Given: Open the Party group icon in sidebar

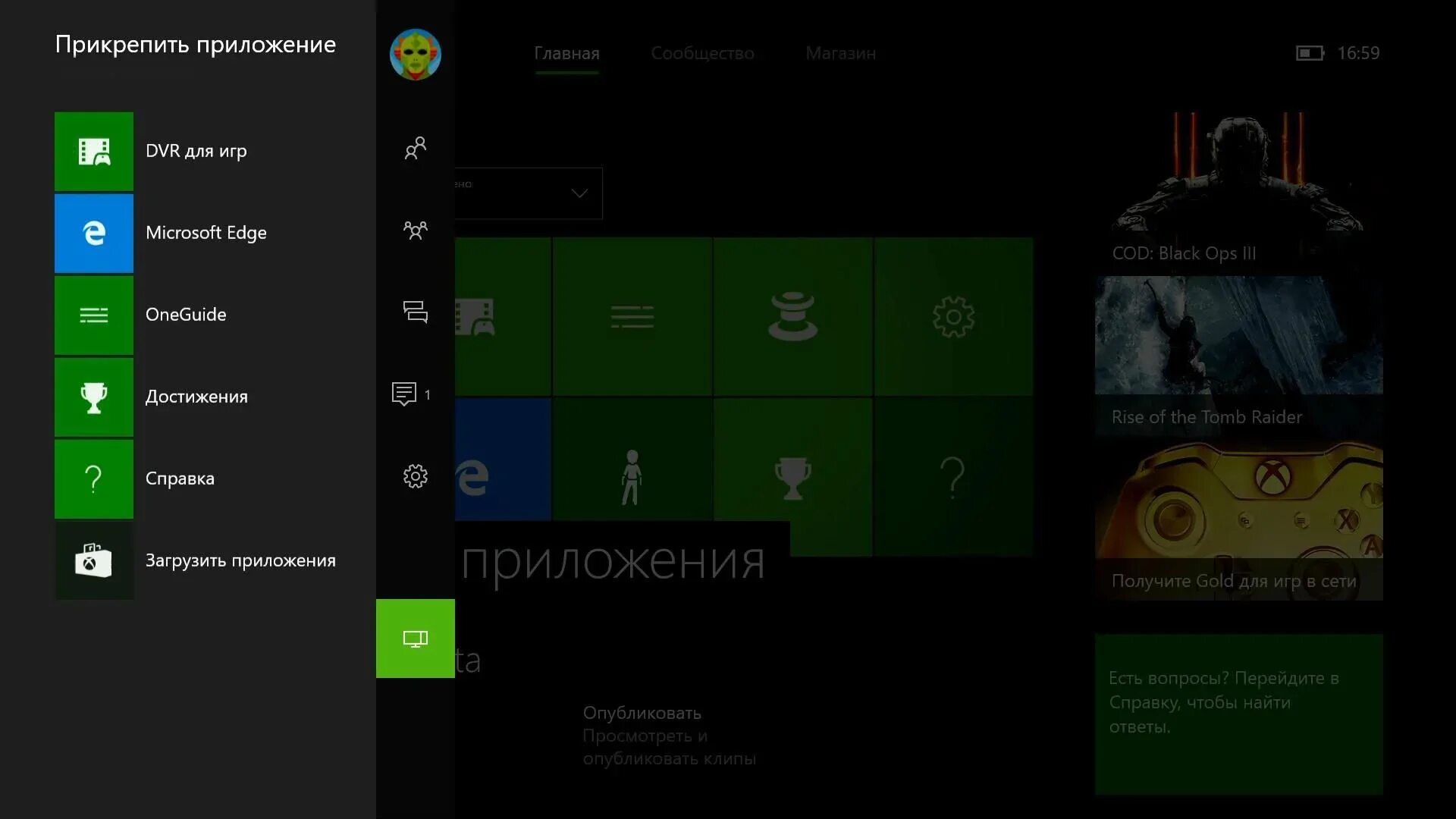Looking at the screenshot, I should click(415, 230).
